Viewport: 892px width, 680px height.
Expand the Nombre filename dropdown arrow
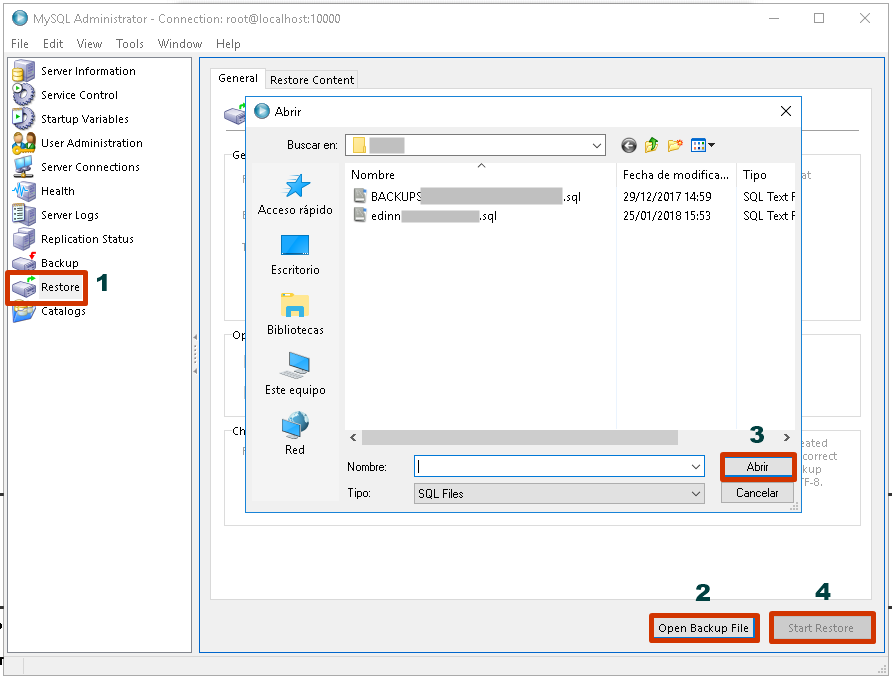coord(696,467)
